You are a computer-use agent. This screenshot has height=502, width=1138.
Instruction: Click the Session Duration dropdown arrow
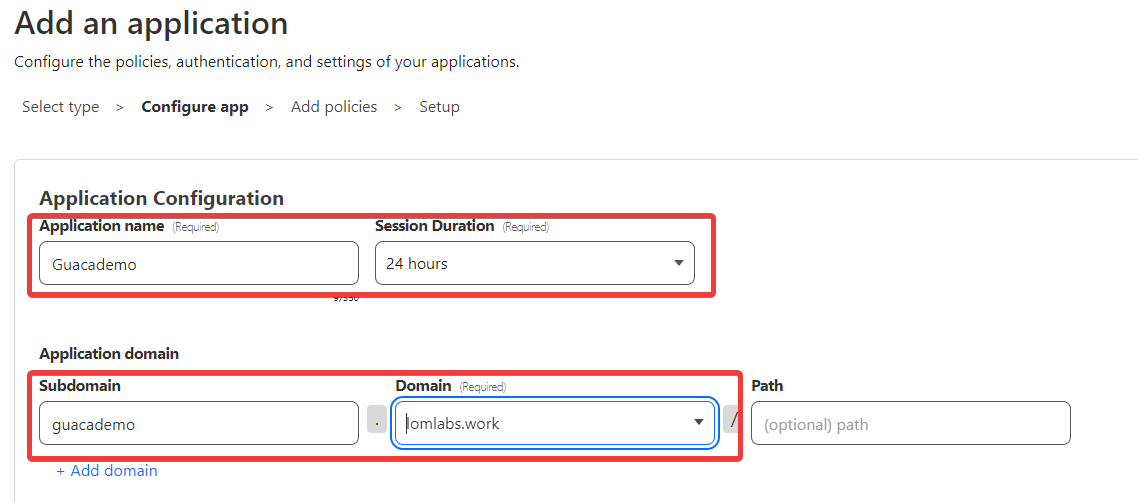(678, 263)
